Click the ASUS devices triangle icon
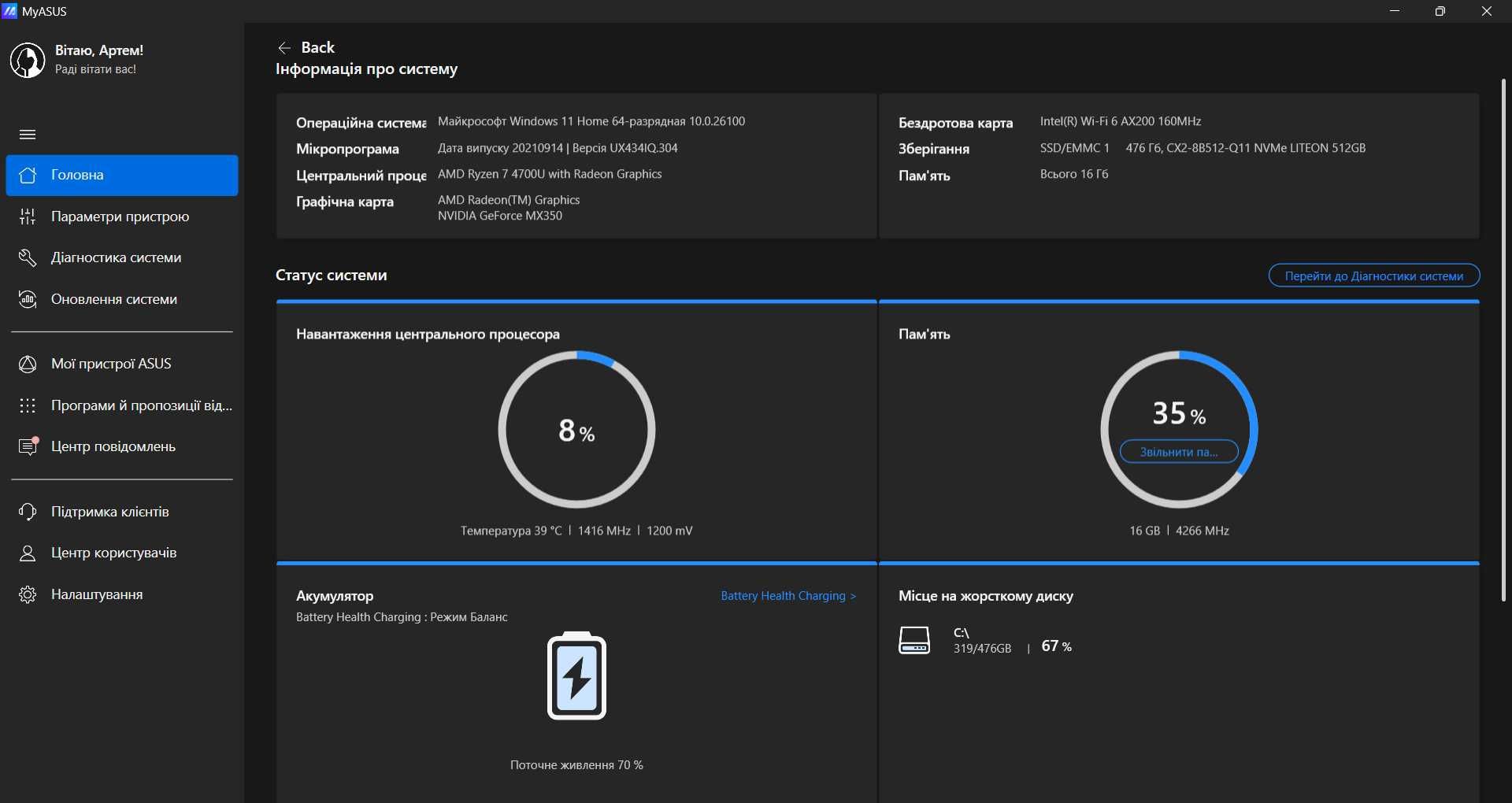 click(x=28, y=364)
